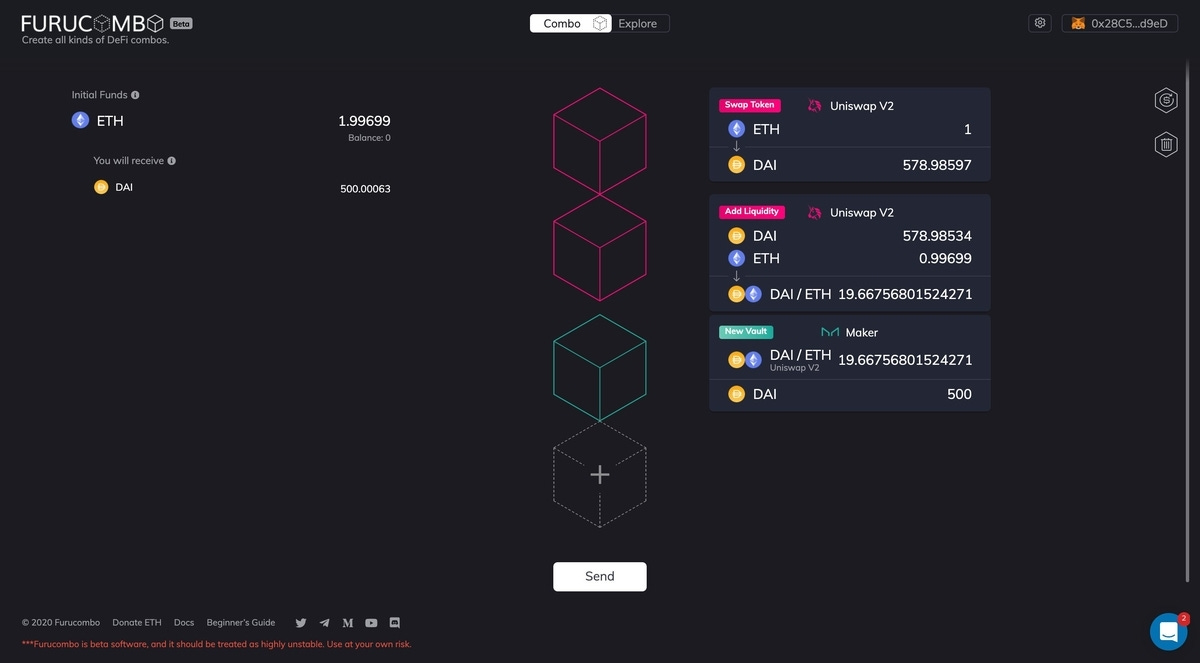1200x663 pixels.
Task: Click the cube icon between Combo and Explore
Action: pos(600,23)
